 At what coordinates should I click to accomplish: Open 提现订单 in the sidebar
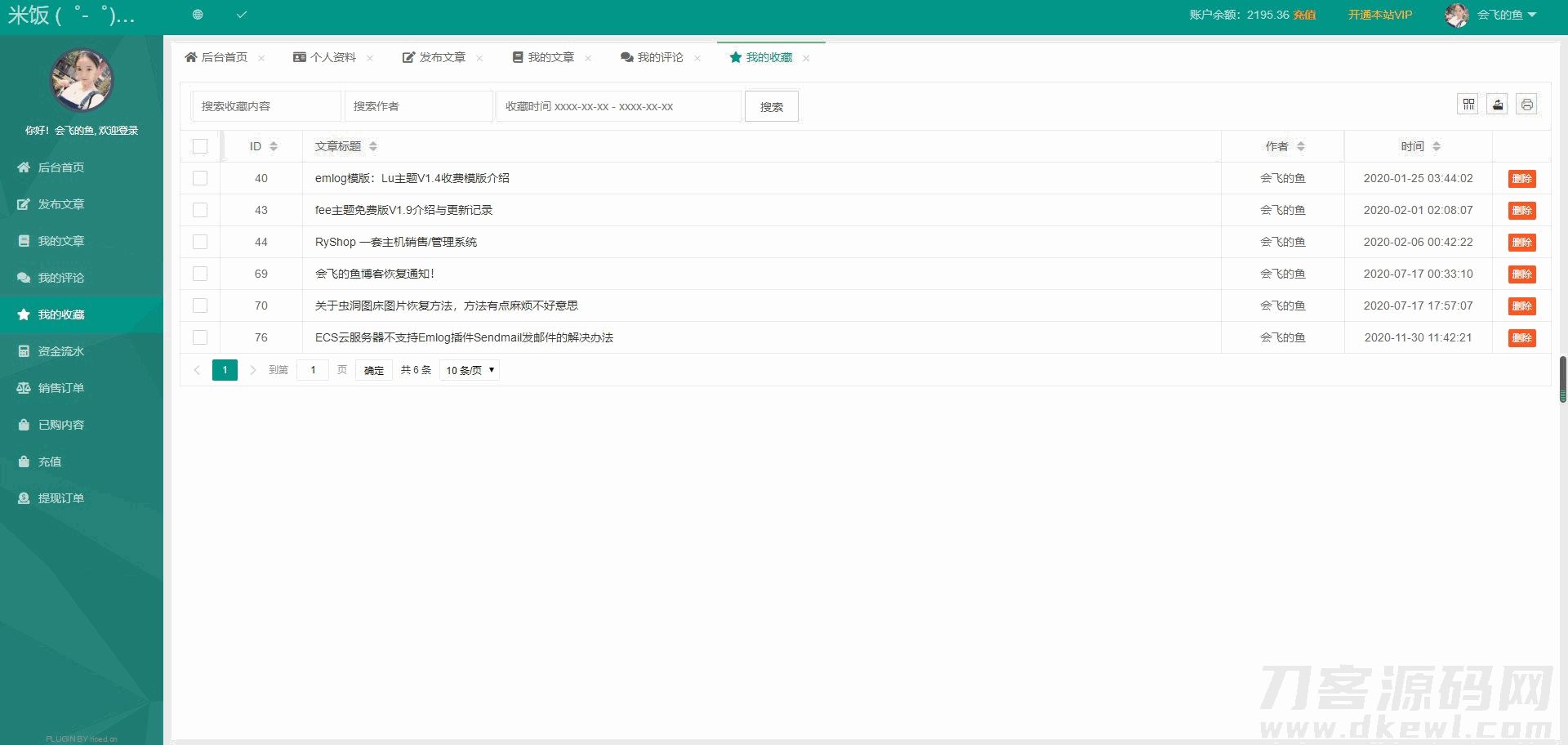[x=60, y=498]
